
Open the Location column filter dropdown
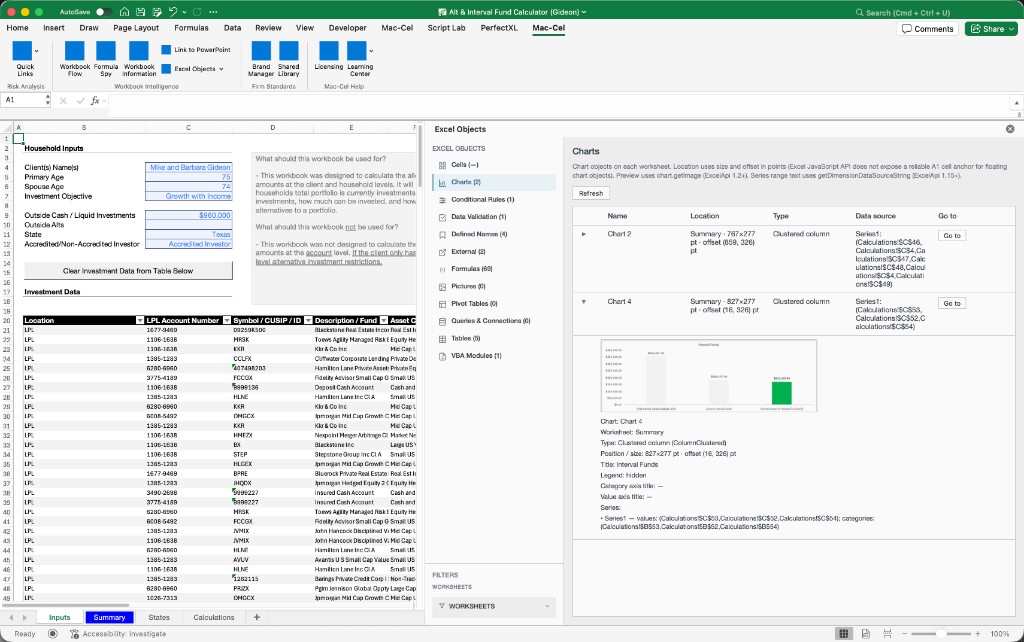[x=140, y=320]
